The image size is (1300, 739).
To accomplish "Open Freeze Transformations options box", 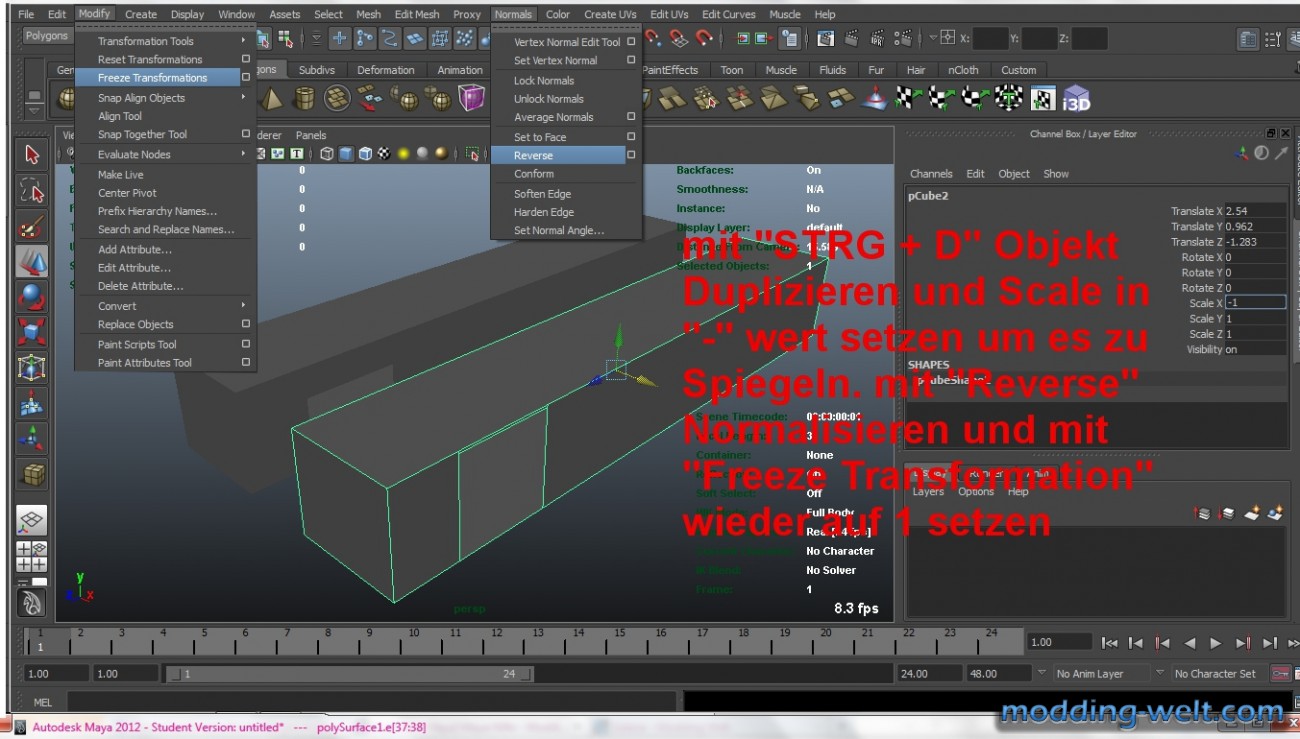I will pos(246,78).
